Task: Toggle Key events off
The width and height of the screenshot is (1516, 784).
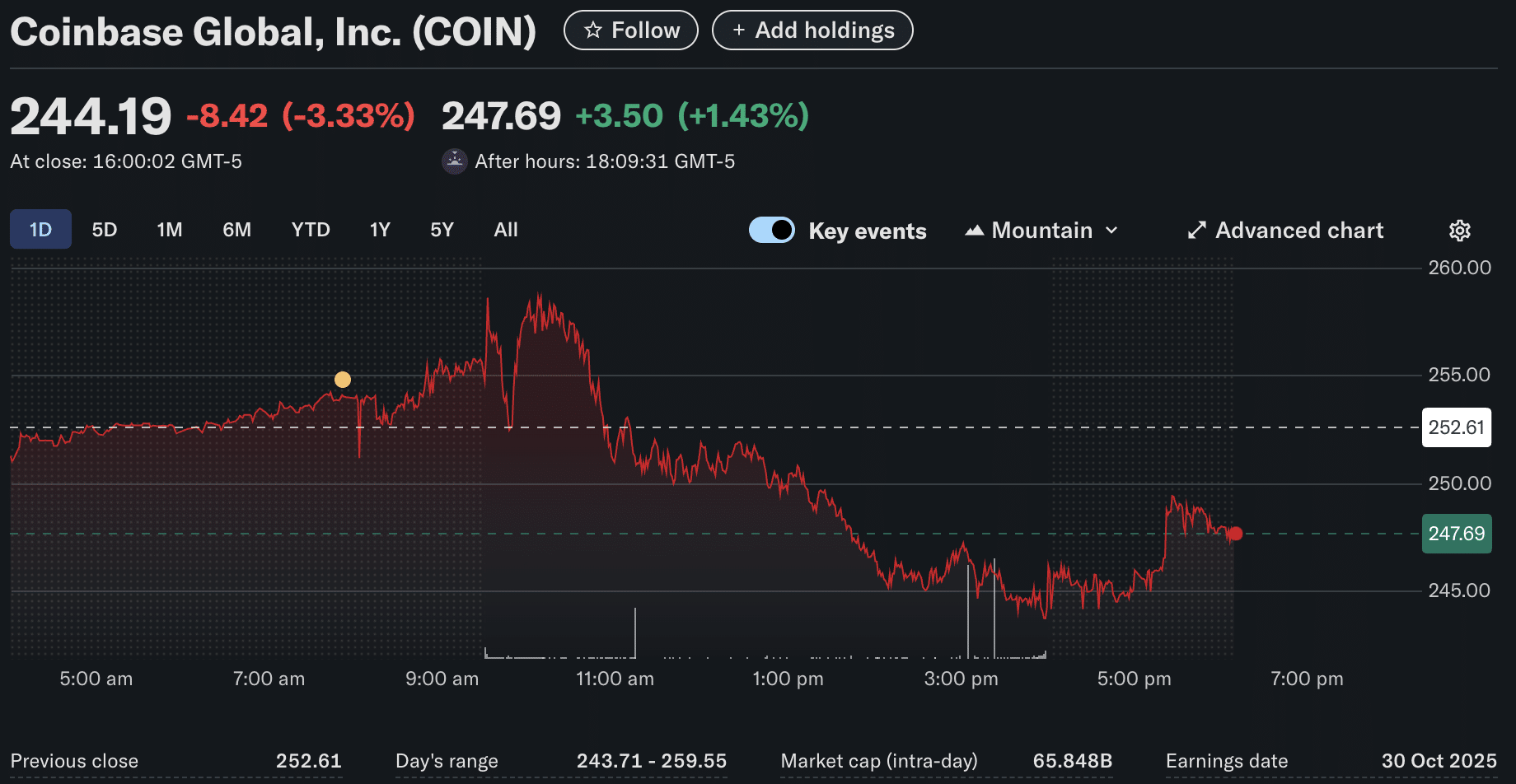Action: [x=771, y=230]
